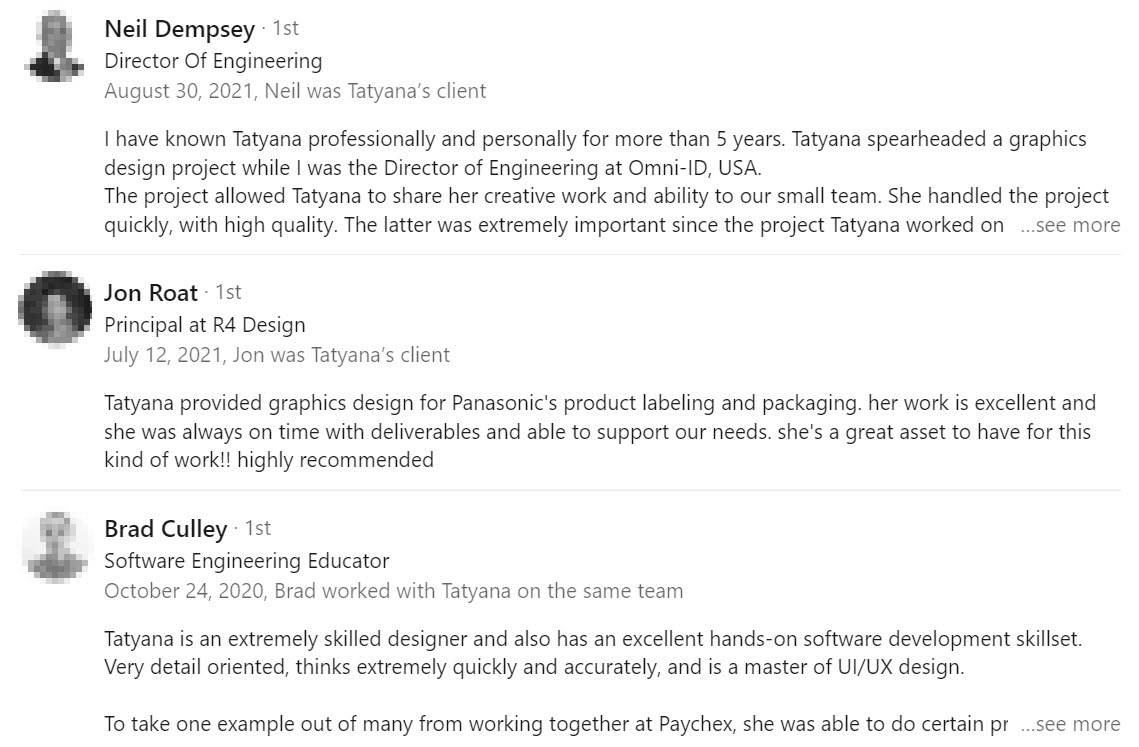The image size is (1139, 747).
Task: Open Neil Dempsey's profile photo
Action: [55, 46]
